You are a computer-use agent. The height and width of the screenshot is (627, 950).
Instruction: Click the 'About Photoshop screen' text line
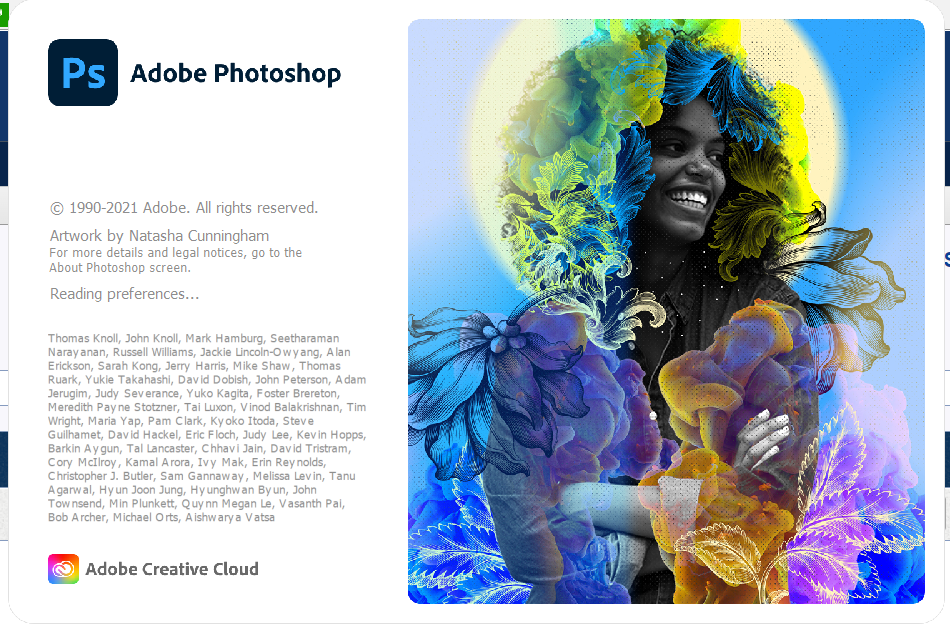click(120, 268)
